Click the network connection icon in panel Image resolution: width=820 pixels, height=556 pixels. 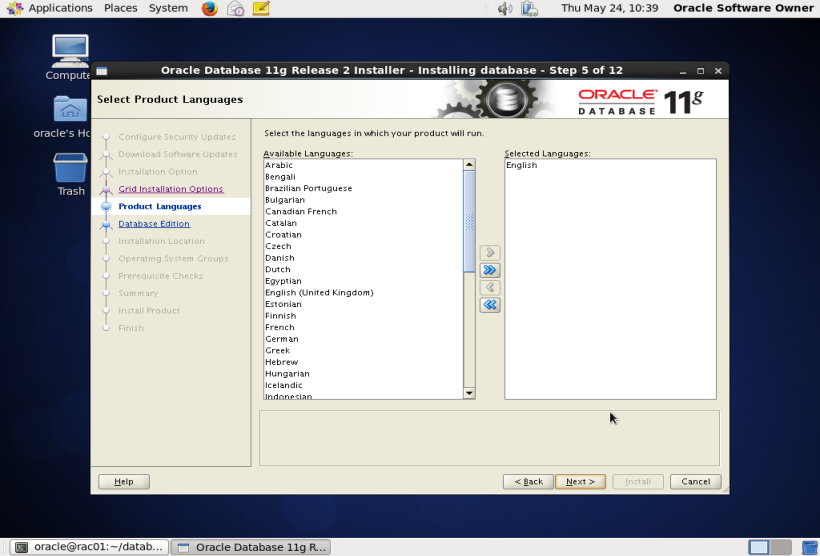click(x=529, y=8)
